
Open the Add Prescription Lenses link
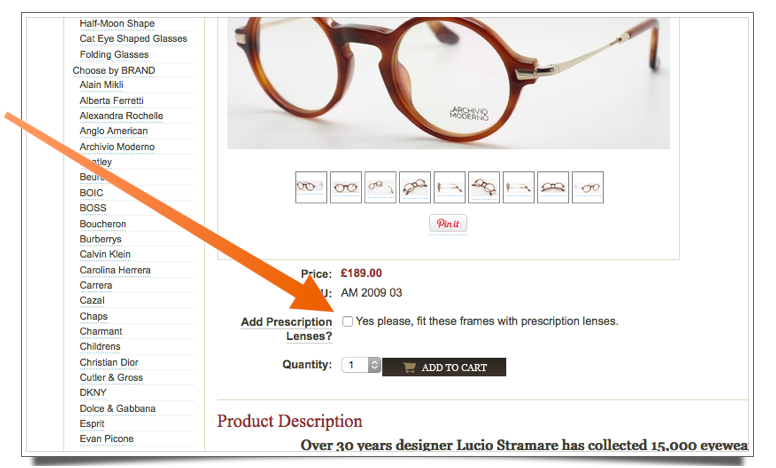[x=287, y=329]
